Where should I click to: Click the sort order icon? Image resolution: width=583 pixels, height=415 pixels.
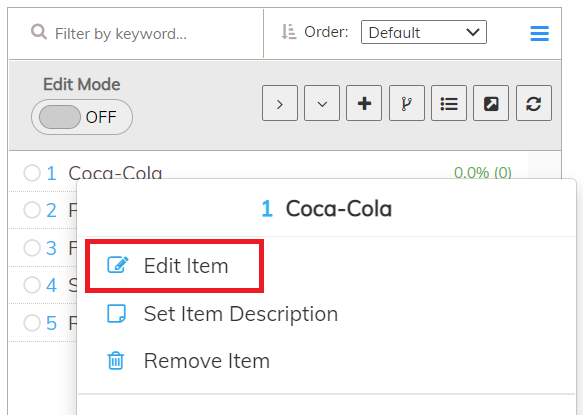coord(289,32)
